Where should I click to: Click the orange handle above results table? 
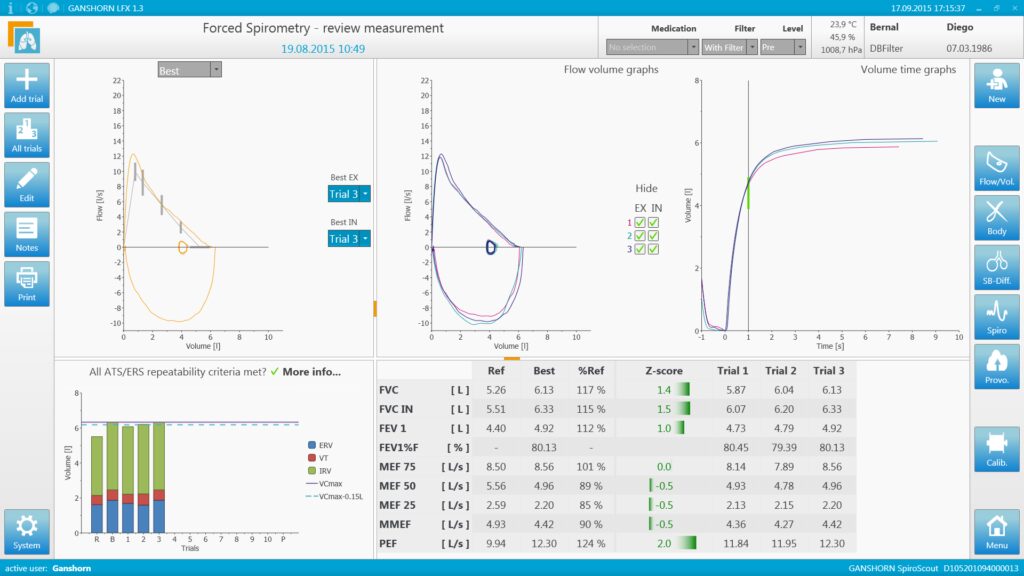coord(512,359)
